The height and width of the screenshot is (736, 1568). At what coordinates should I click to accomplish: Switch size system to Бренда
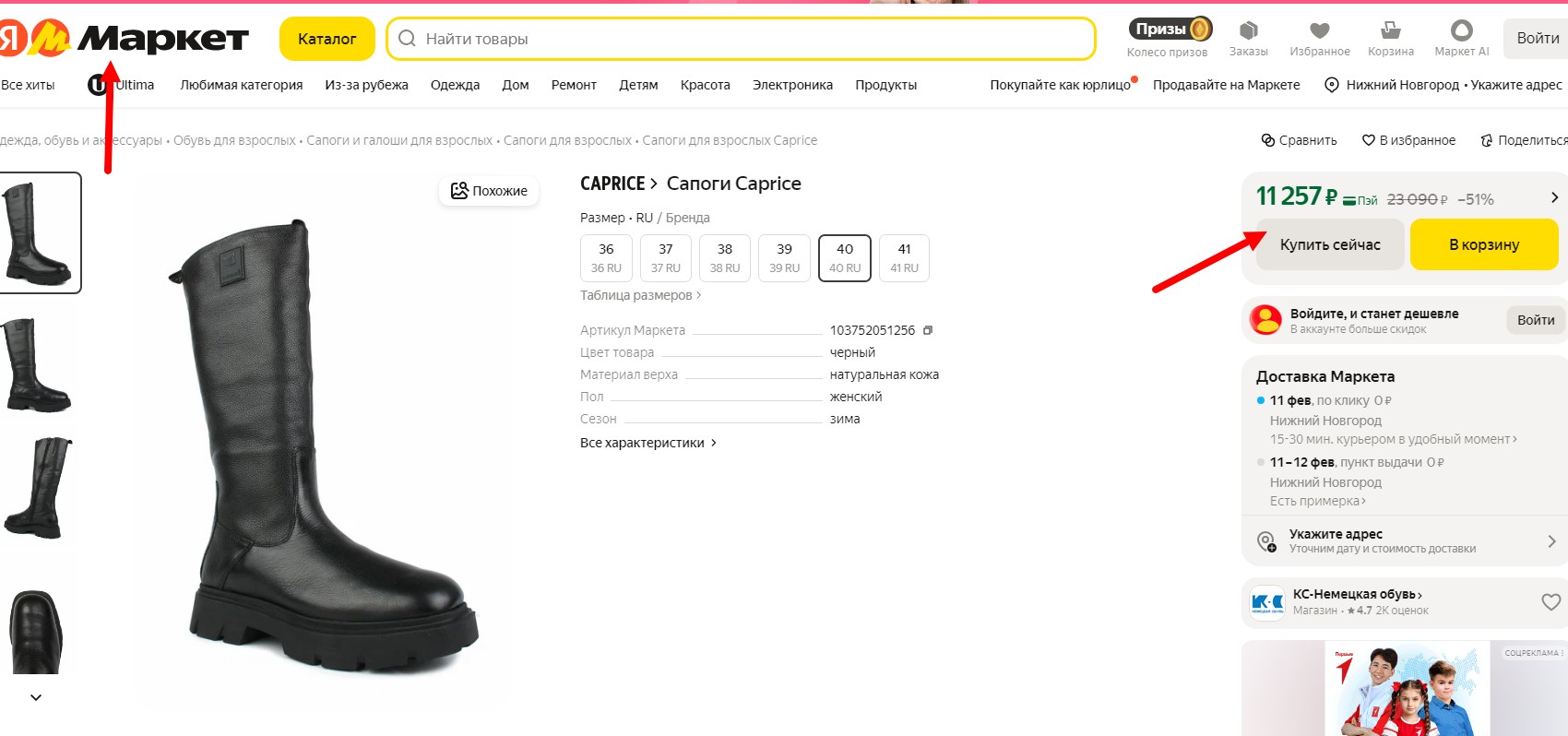point(688,218)
